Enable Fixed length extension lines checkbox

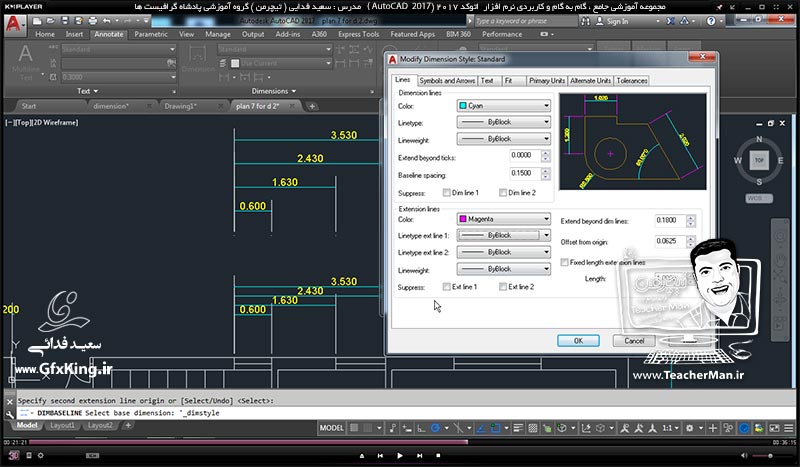coord(564,262)
